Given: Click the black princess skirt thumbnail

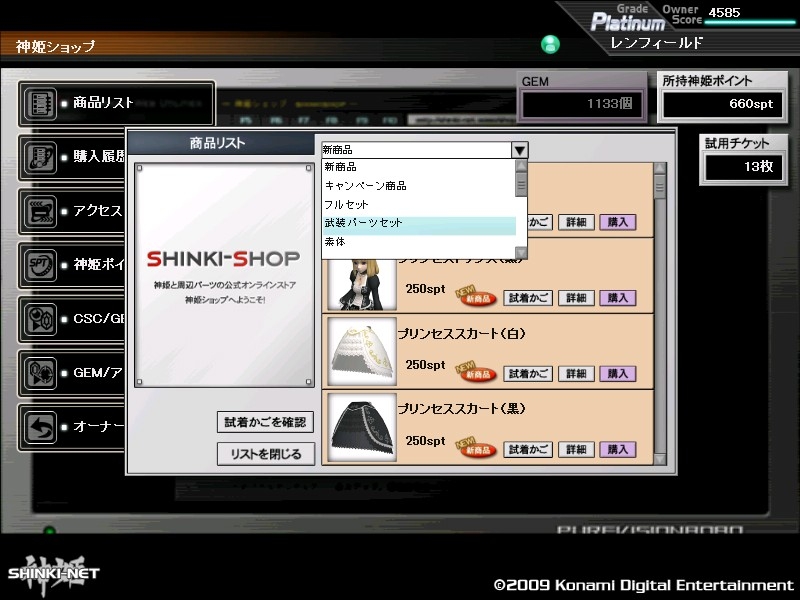Looking at the screenshot, I should (362, 427).
